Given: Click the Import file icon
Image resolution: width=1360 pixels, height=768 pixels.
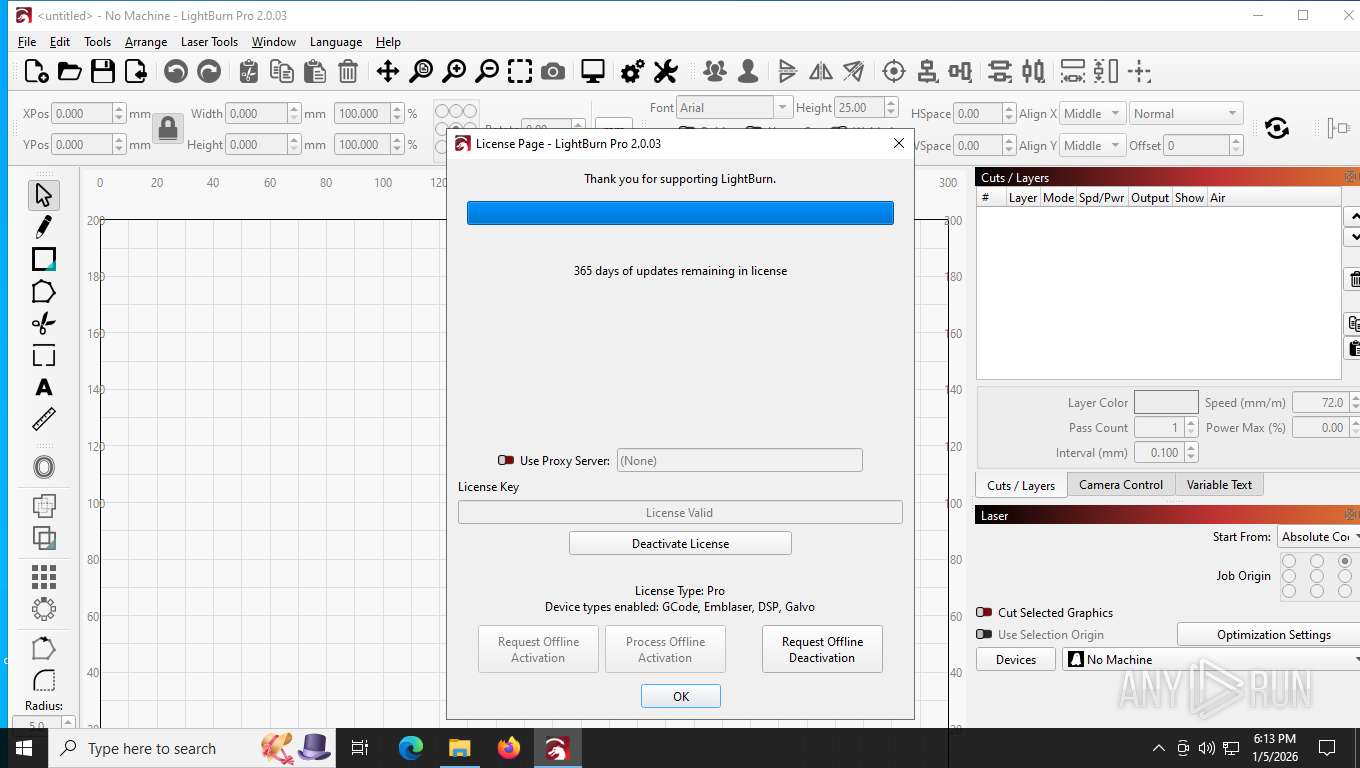Looking at the screenshot, I should click(x=135, y=71).
